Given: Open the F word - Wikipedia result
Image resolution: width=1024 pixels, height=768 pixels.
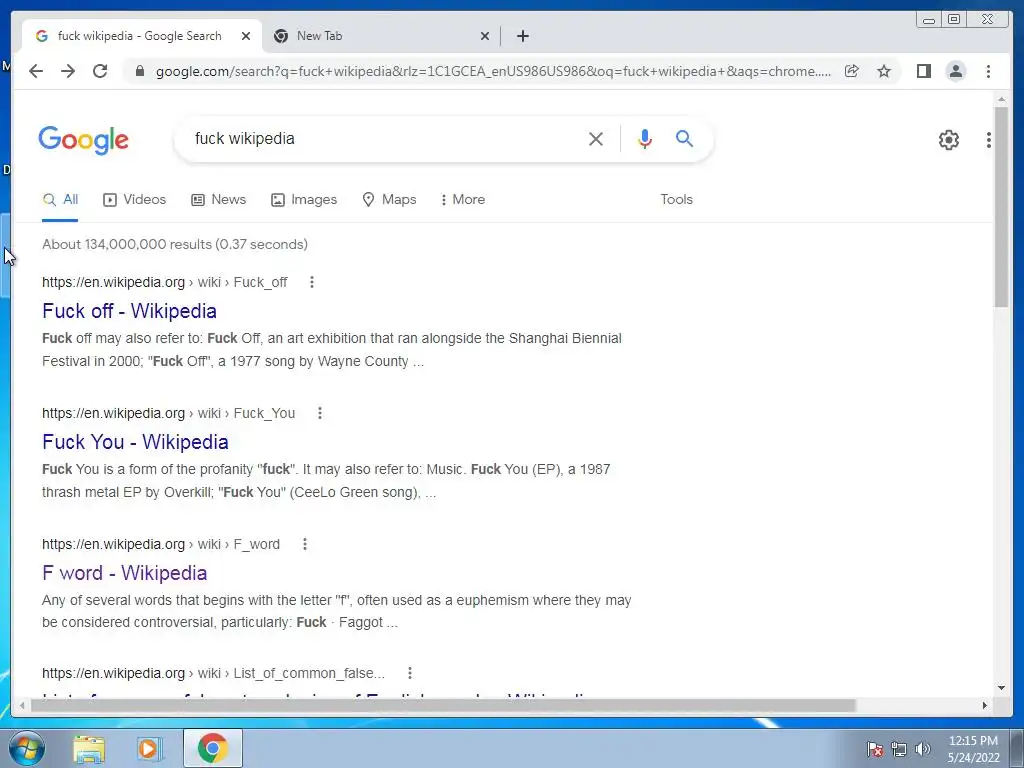Looking at the screenshot, I should [x=125, y=573].
